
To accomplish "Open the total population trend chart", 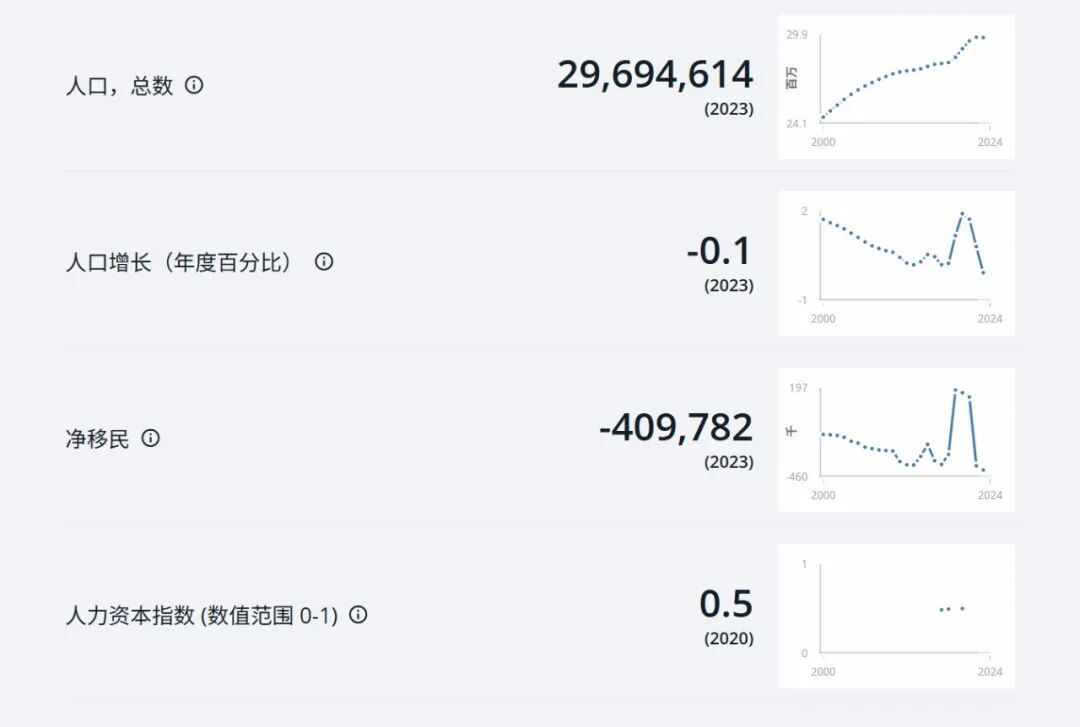I will click(x=896, y=87).
